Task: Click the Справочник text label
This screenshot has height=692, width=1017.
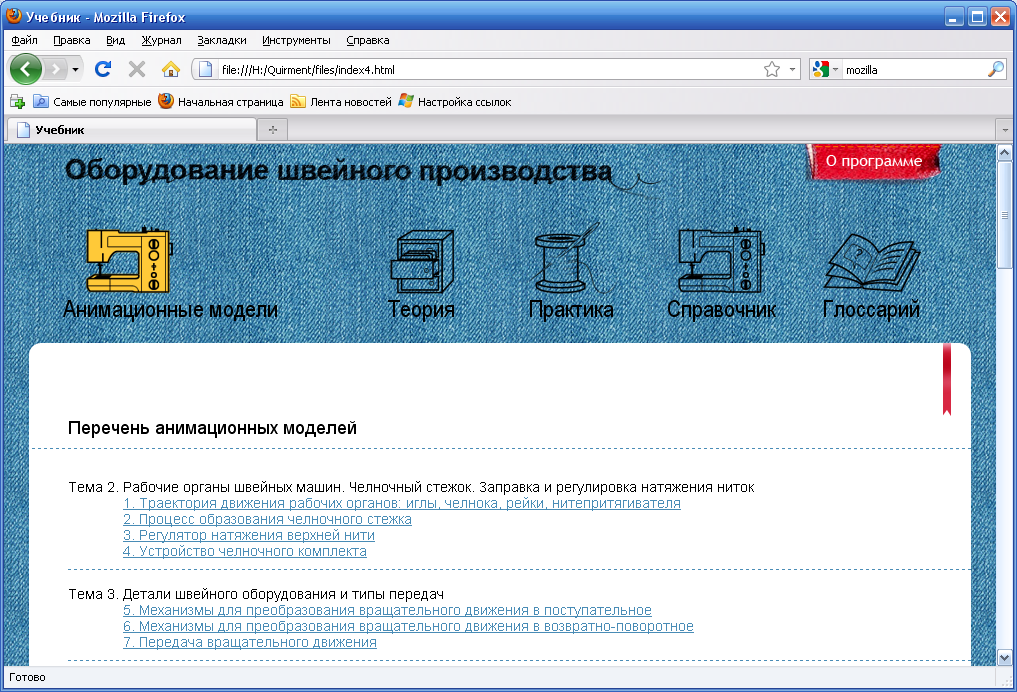Action: 721,309
